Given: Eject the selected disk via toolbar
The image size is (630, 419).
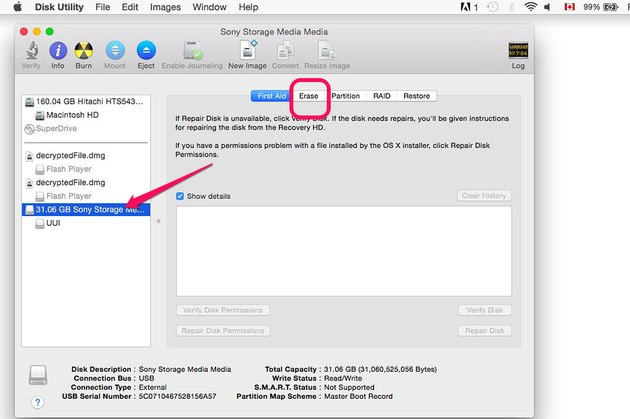Looking at the screenshot, I should (x=146, y=51).
